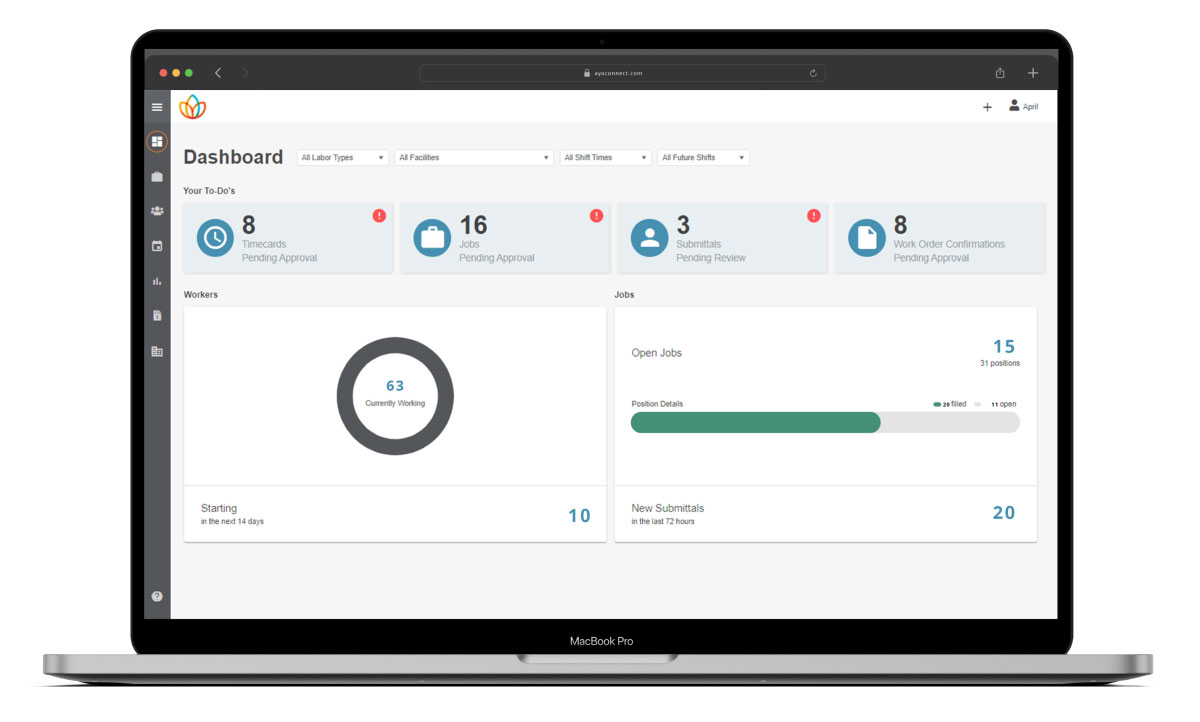Open the bar chart Reports icon in the sidebar
1200x722 pixels.
point(157,281)
